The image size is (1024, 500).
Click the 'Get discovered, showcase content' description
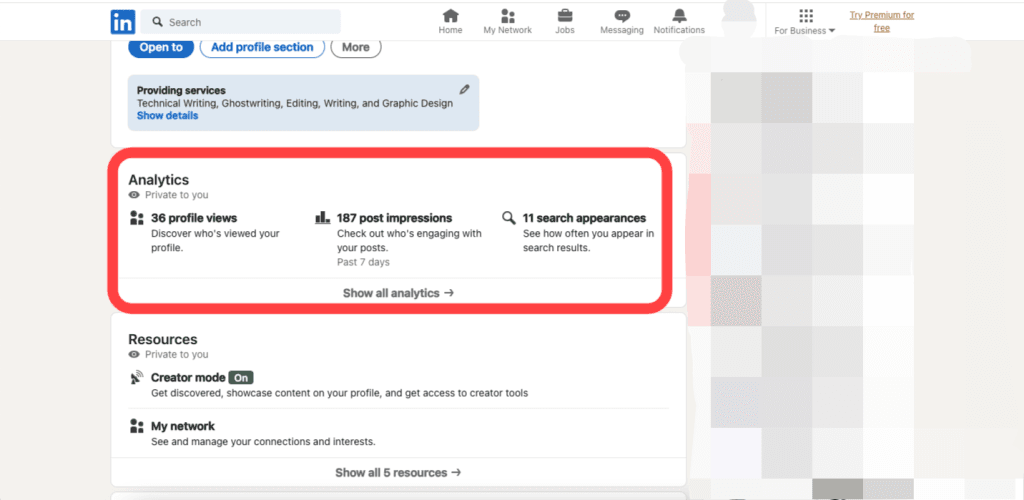(340, 393)
